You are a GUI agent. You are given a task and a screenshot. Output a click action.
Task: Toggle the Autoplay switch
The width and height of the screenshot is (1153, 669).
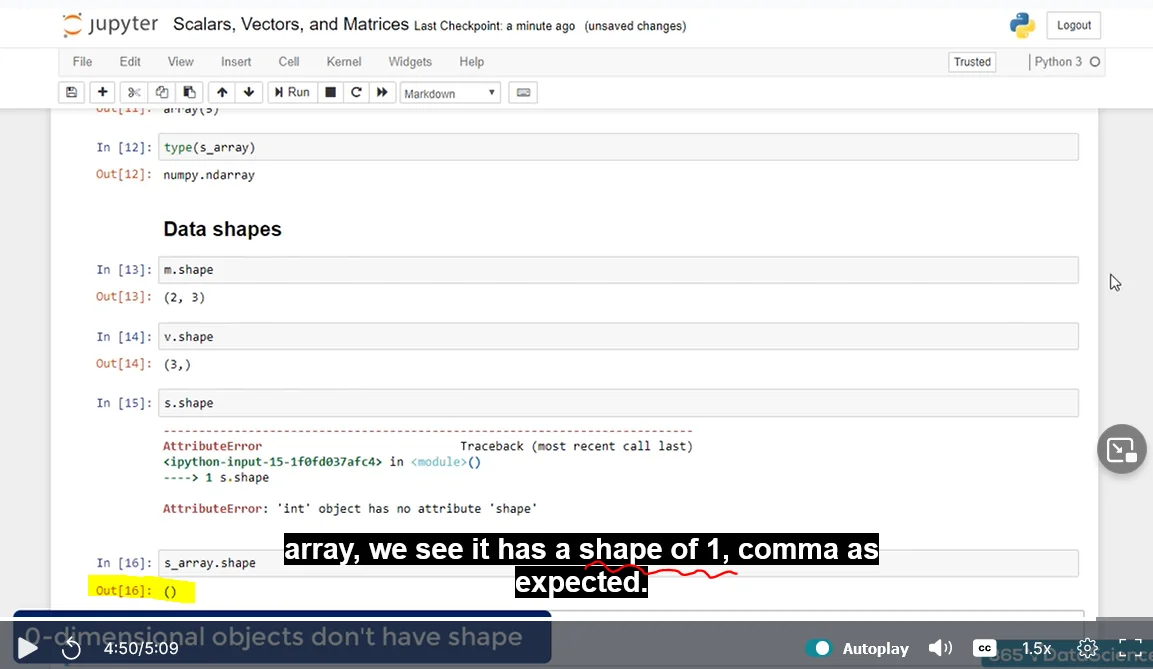[x=819, y=648]
